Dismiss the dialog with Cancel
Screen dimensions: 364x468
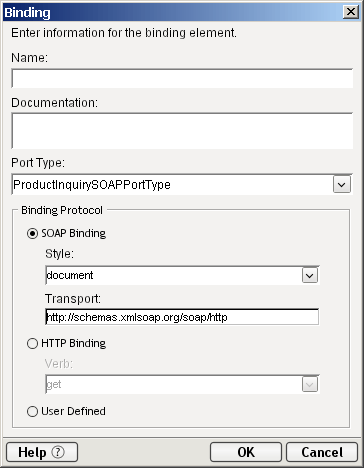click(x=322, y=452)
